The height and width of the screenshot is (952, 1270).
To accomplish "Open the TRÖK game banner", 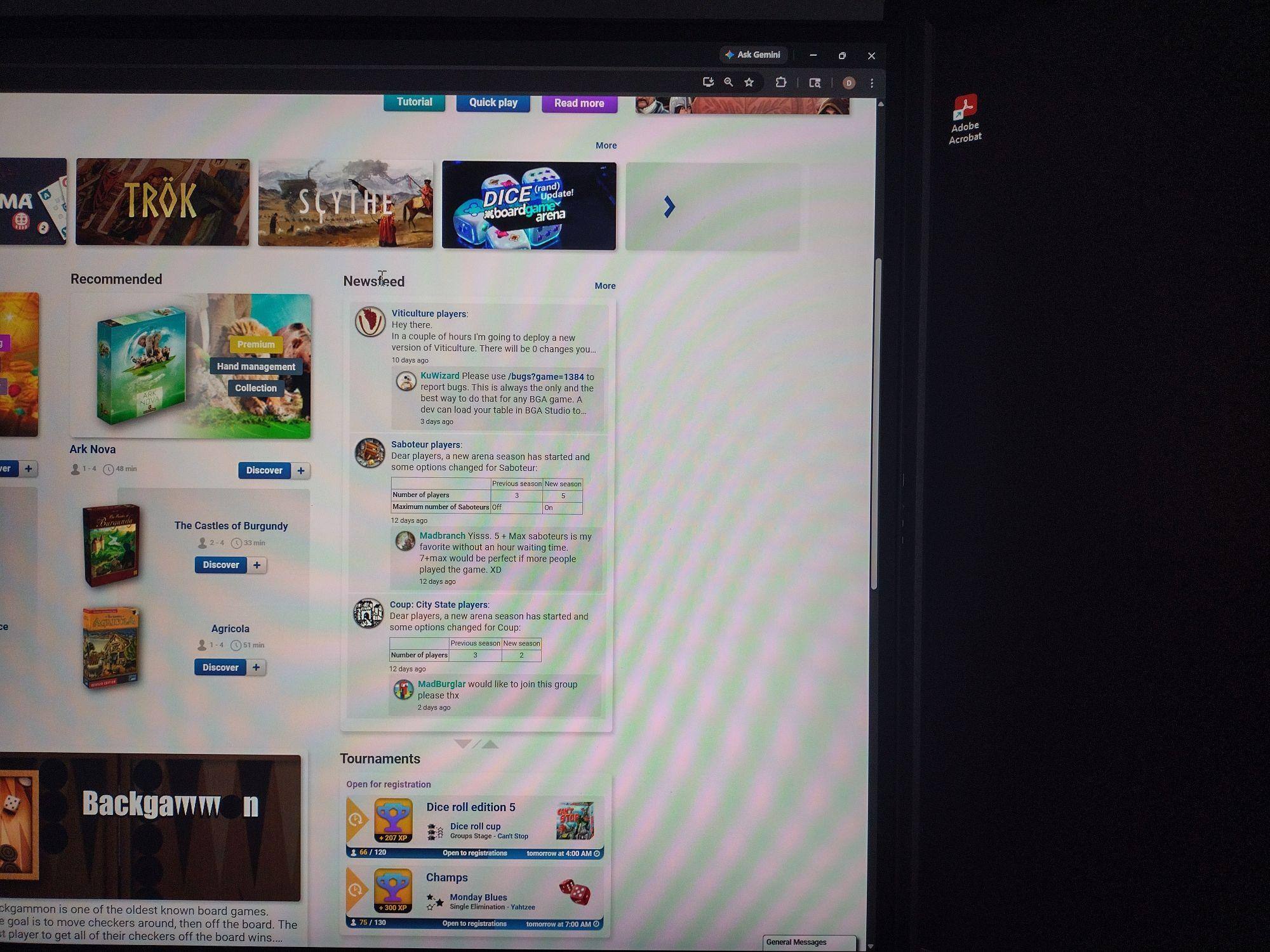I will click(x=163, y=202).
